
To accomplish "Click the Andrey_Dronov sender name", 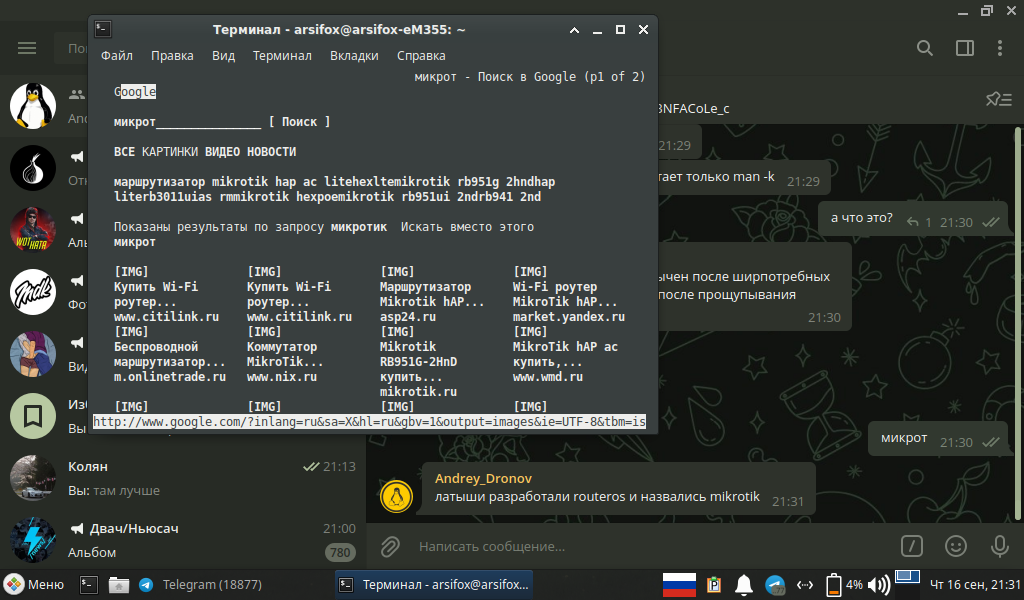I will pyautogui.click(x=483, y=478).
